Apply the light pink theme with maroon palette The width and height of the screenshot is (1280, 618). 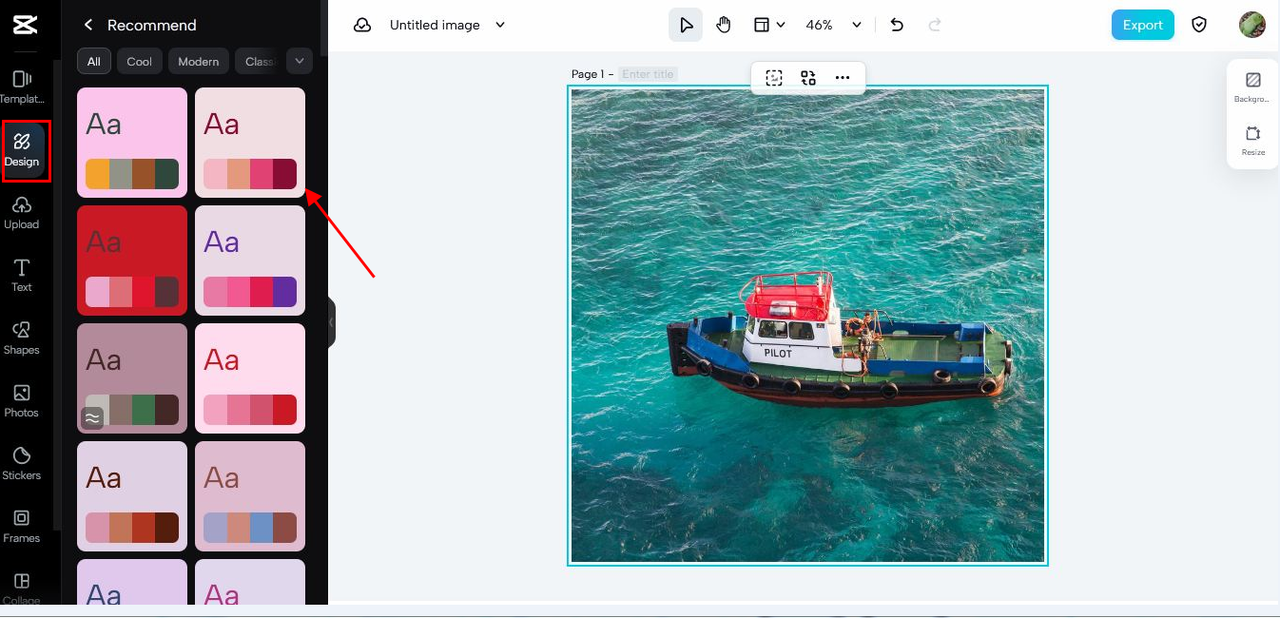point(250,142)
